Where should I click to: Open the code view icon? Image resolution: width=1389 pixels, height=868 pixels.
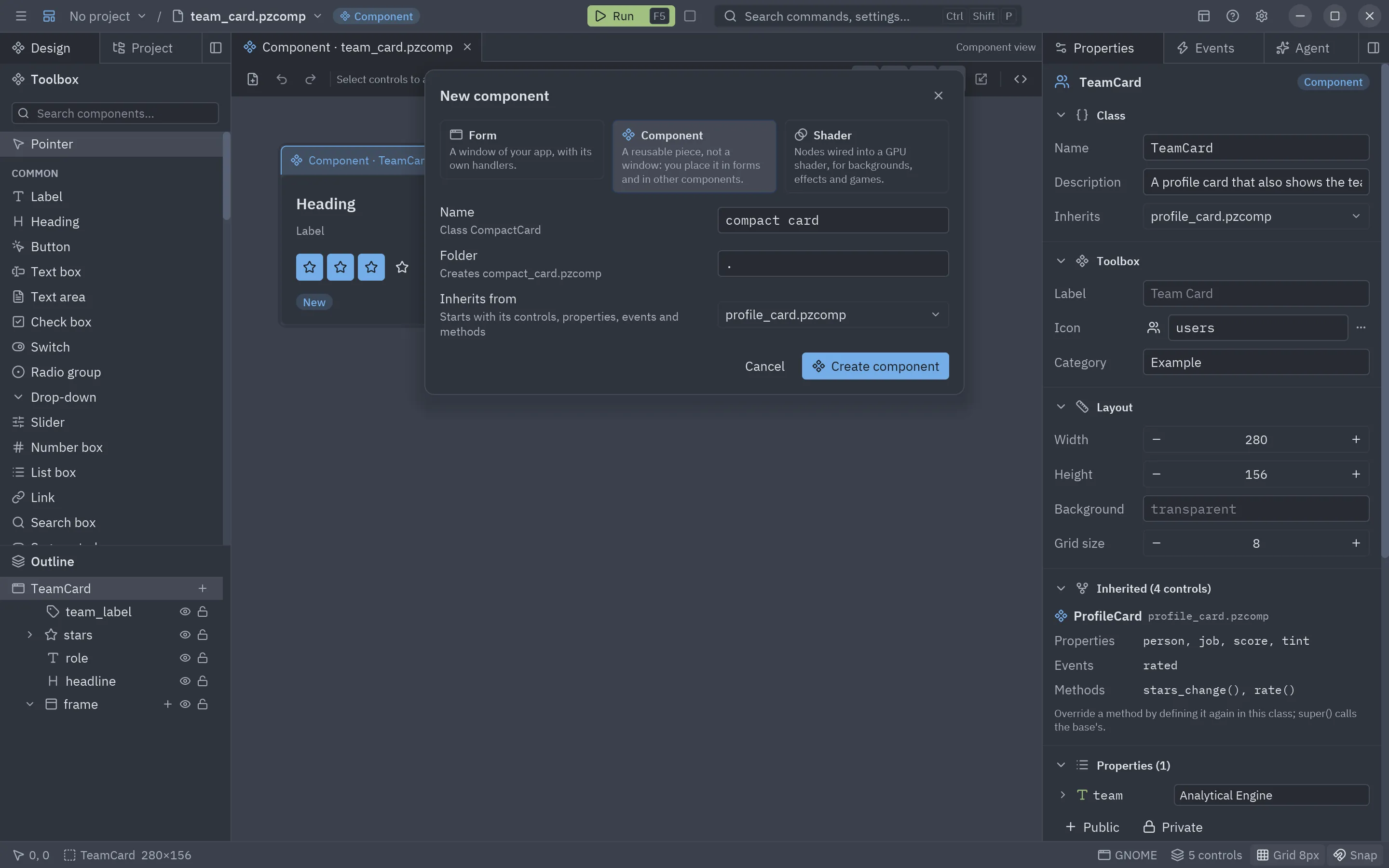click(1020, 79)
